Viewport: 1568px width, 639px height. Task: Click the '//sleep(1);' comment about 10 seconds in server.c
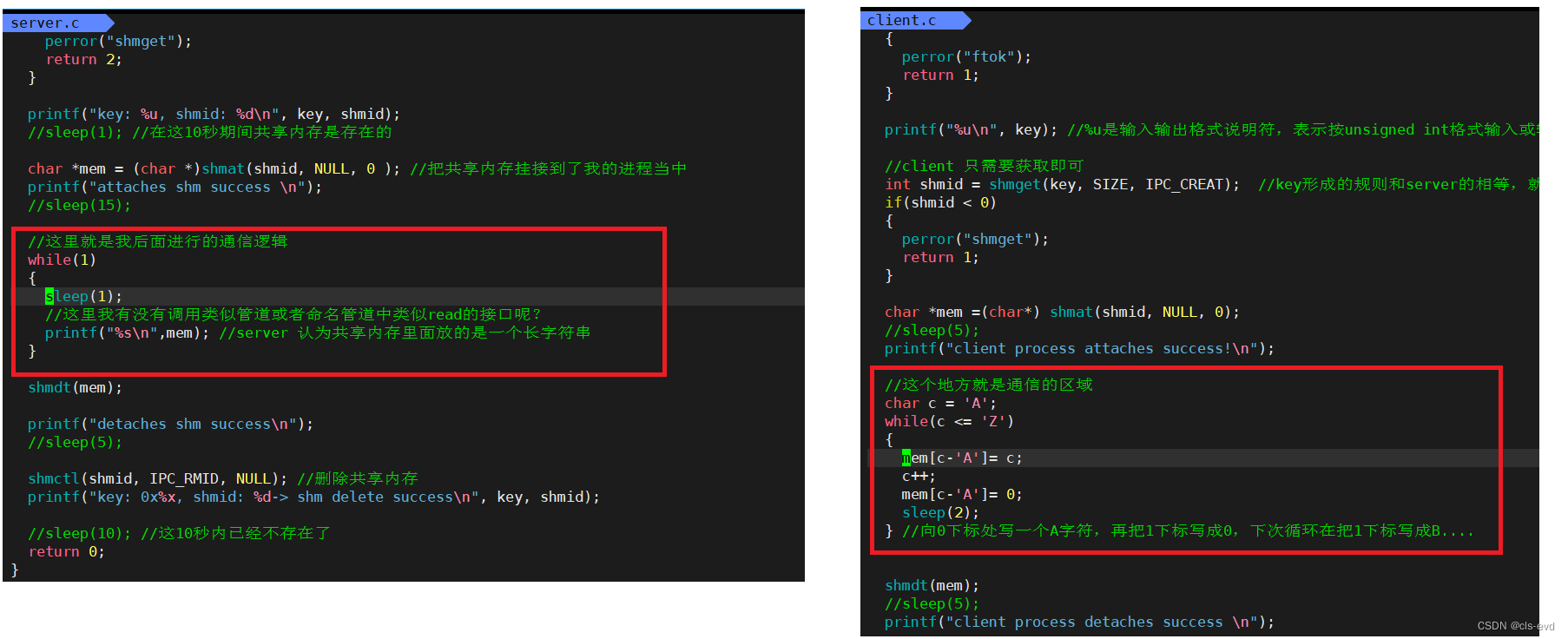(x=209, y=132)
